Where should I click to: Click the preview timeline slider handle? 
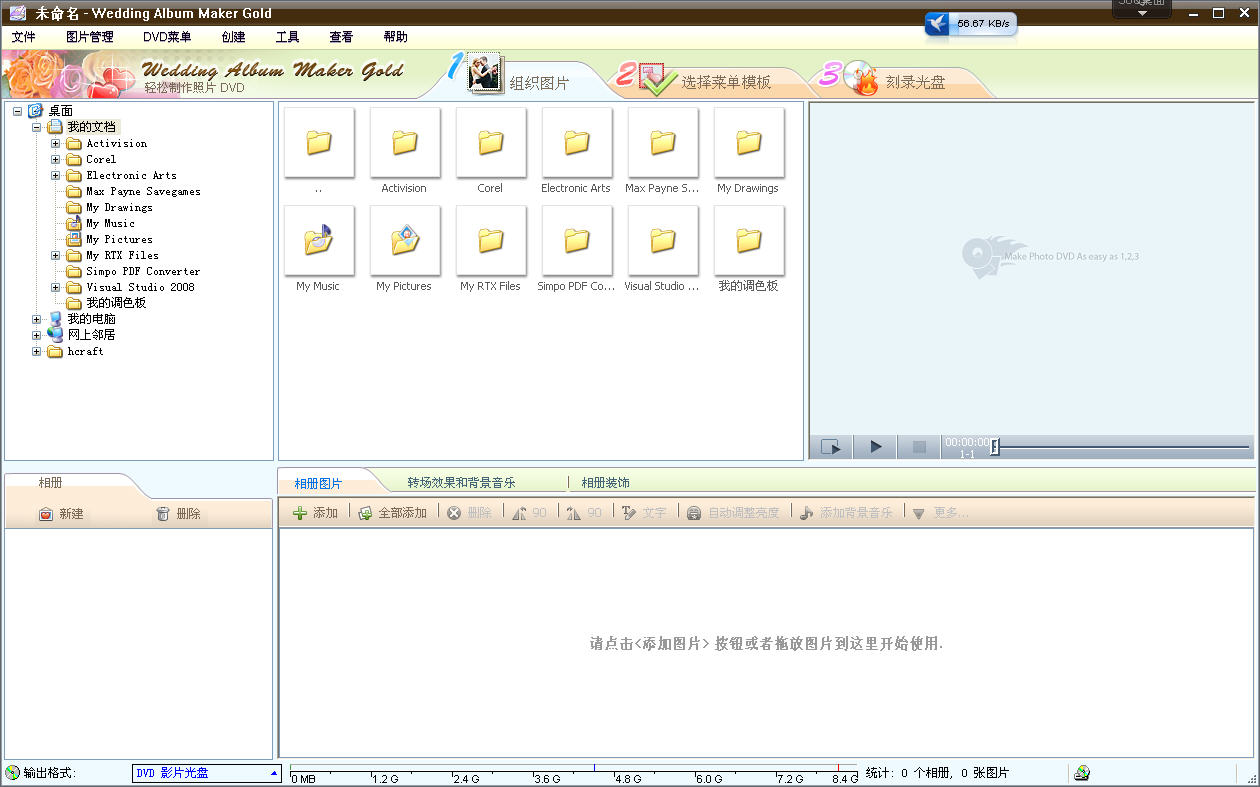coord(994,447)
